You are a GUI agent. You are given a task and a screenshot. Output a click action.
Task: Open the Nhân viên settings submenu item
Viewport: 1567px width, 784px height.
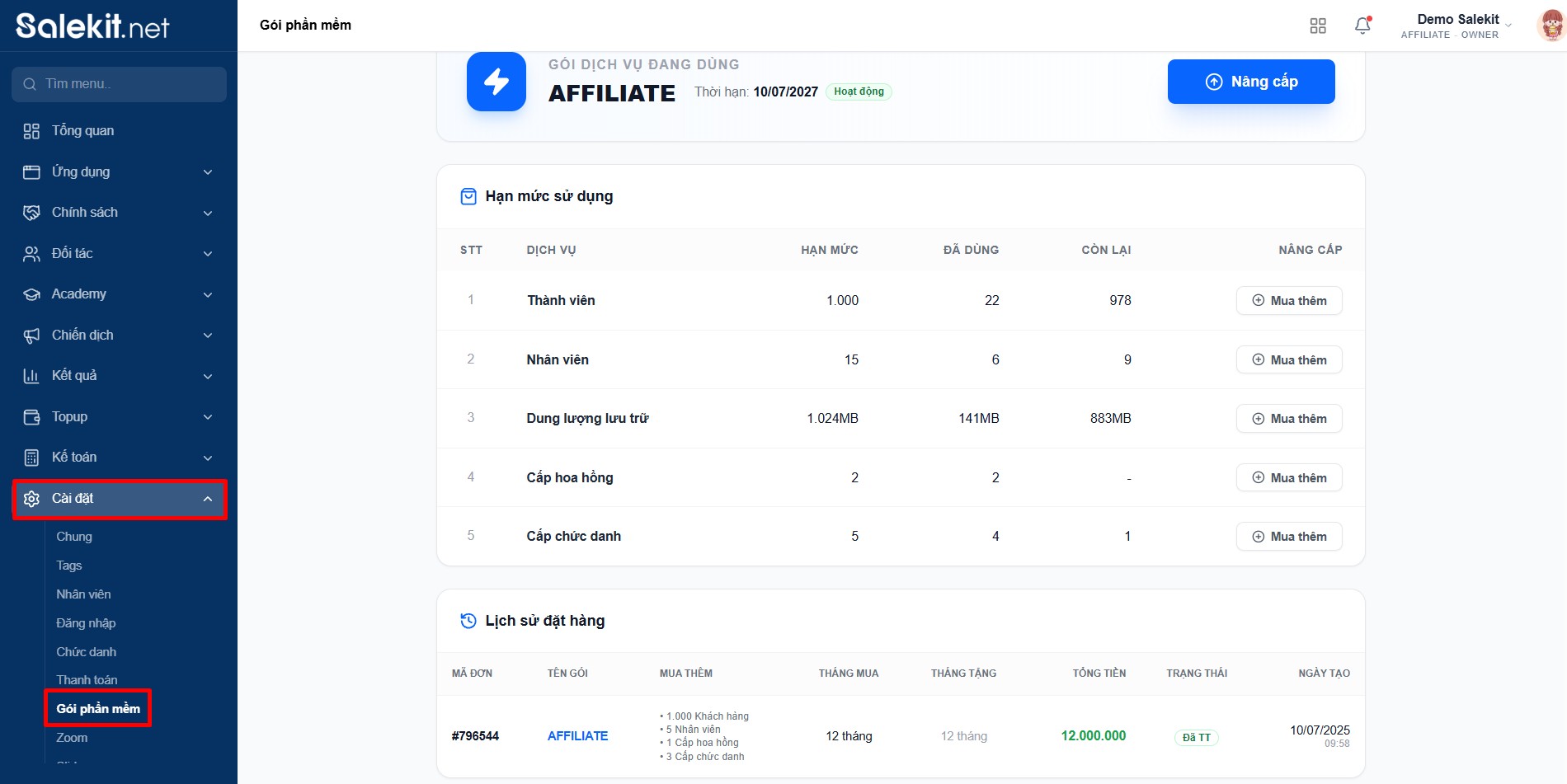pos(83,594)
